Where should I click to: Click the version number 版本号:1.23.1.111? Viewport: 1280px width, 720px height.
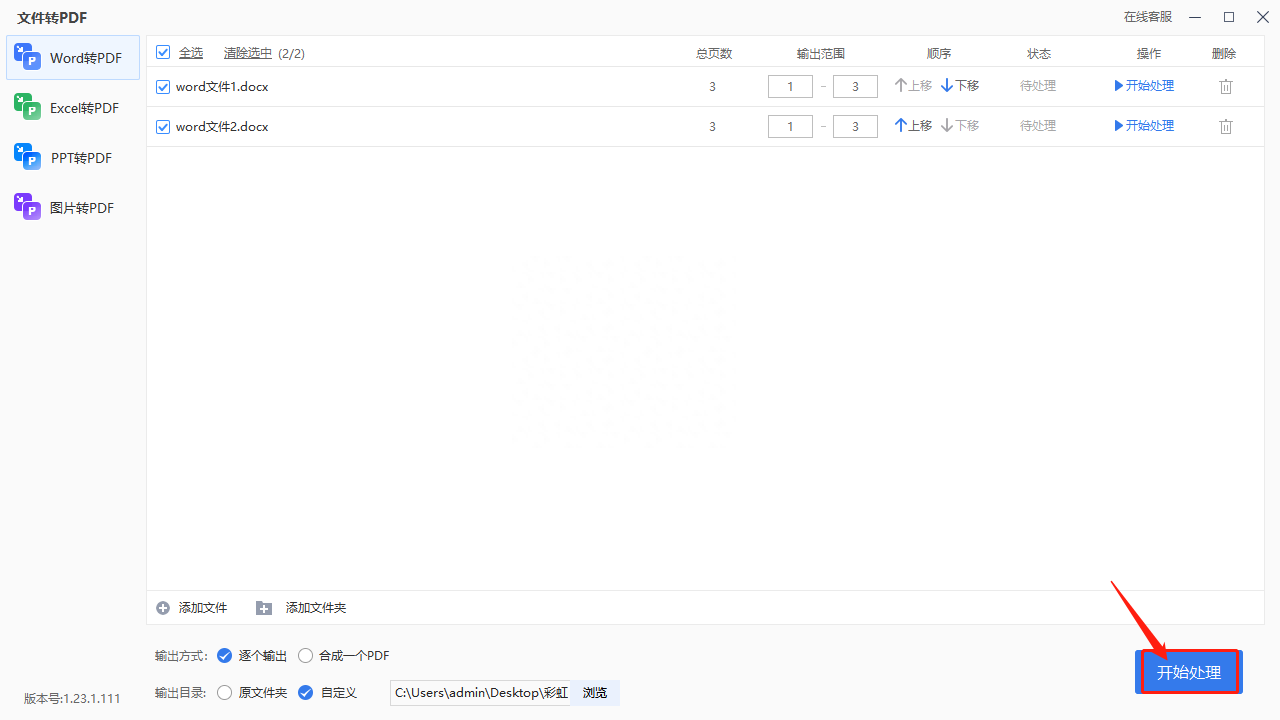pyautogui.click(x=72, y=699)
